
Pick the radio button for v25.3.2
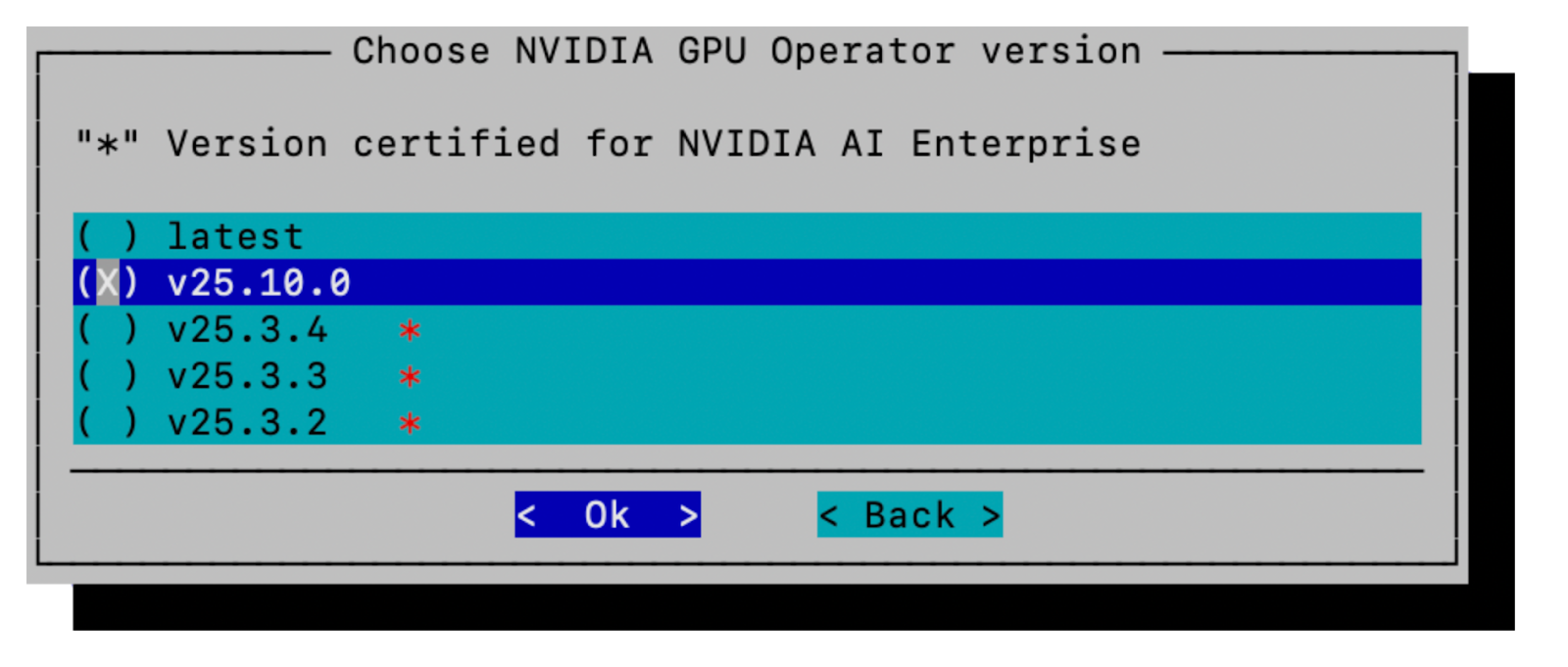point(108,423)
